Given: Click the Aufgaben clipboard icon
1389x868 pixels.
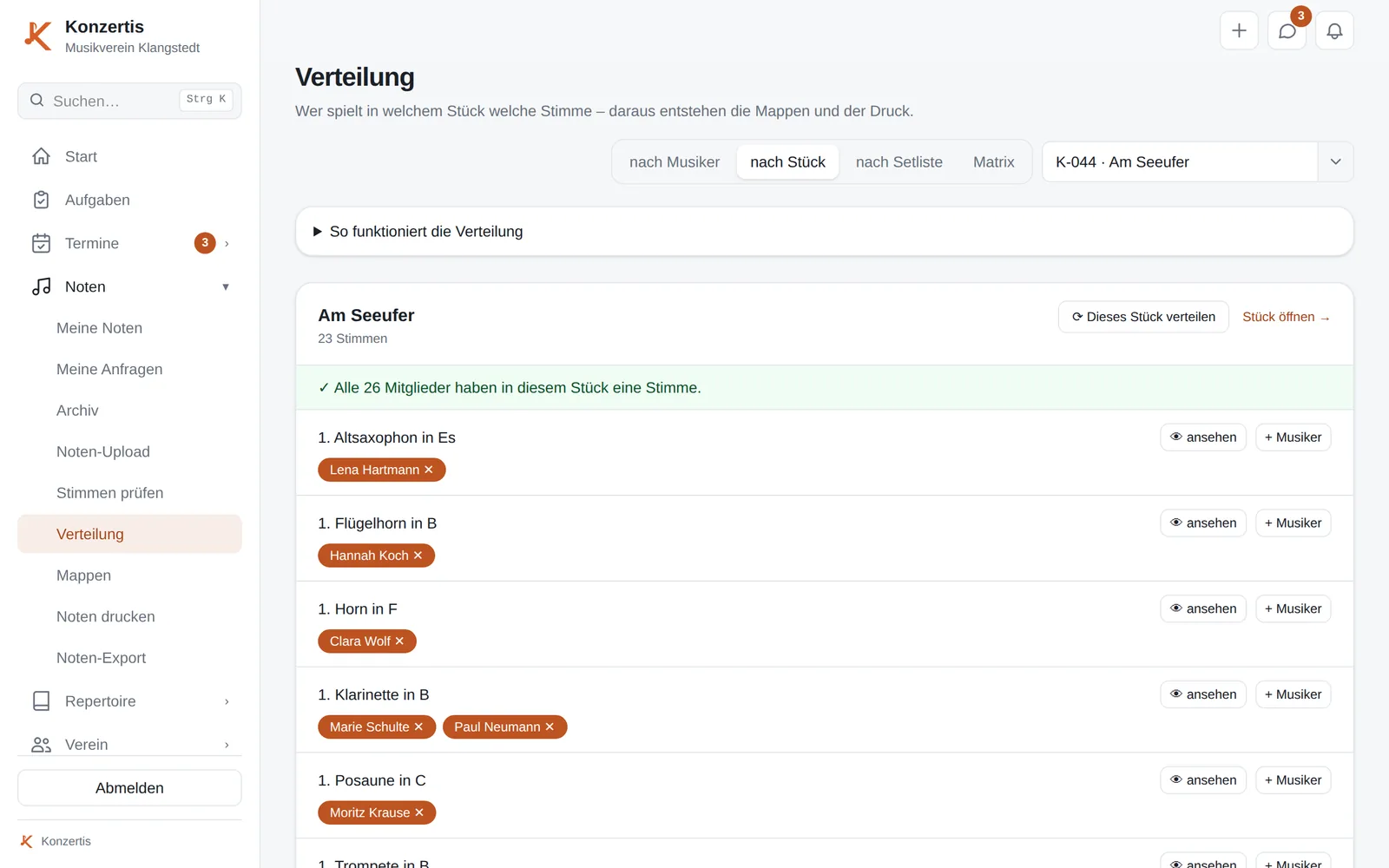Looking at the screenshot, I should (x=41, y=200).
